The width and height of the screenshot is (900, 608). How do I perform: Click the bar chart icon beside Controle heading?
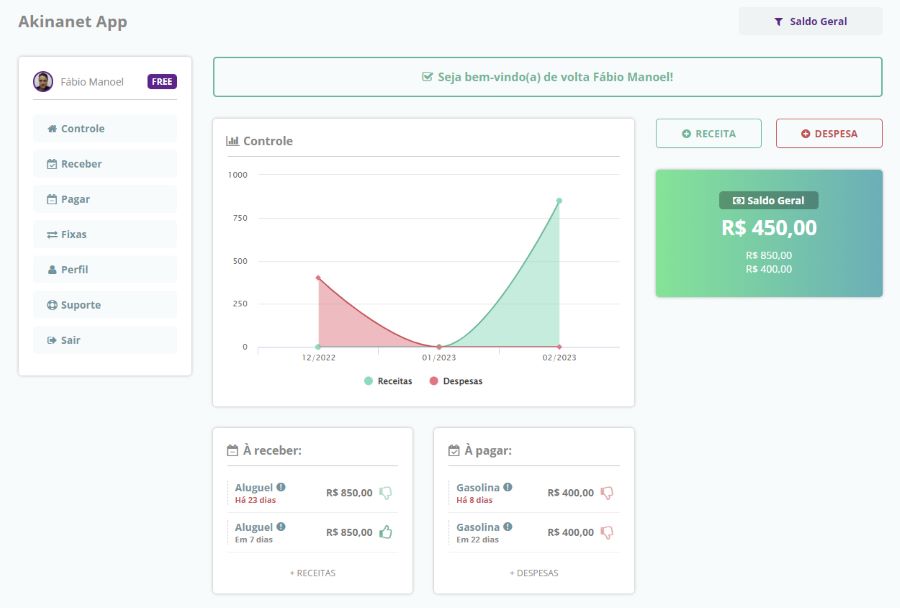coord(232,141)
